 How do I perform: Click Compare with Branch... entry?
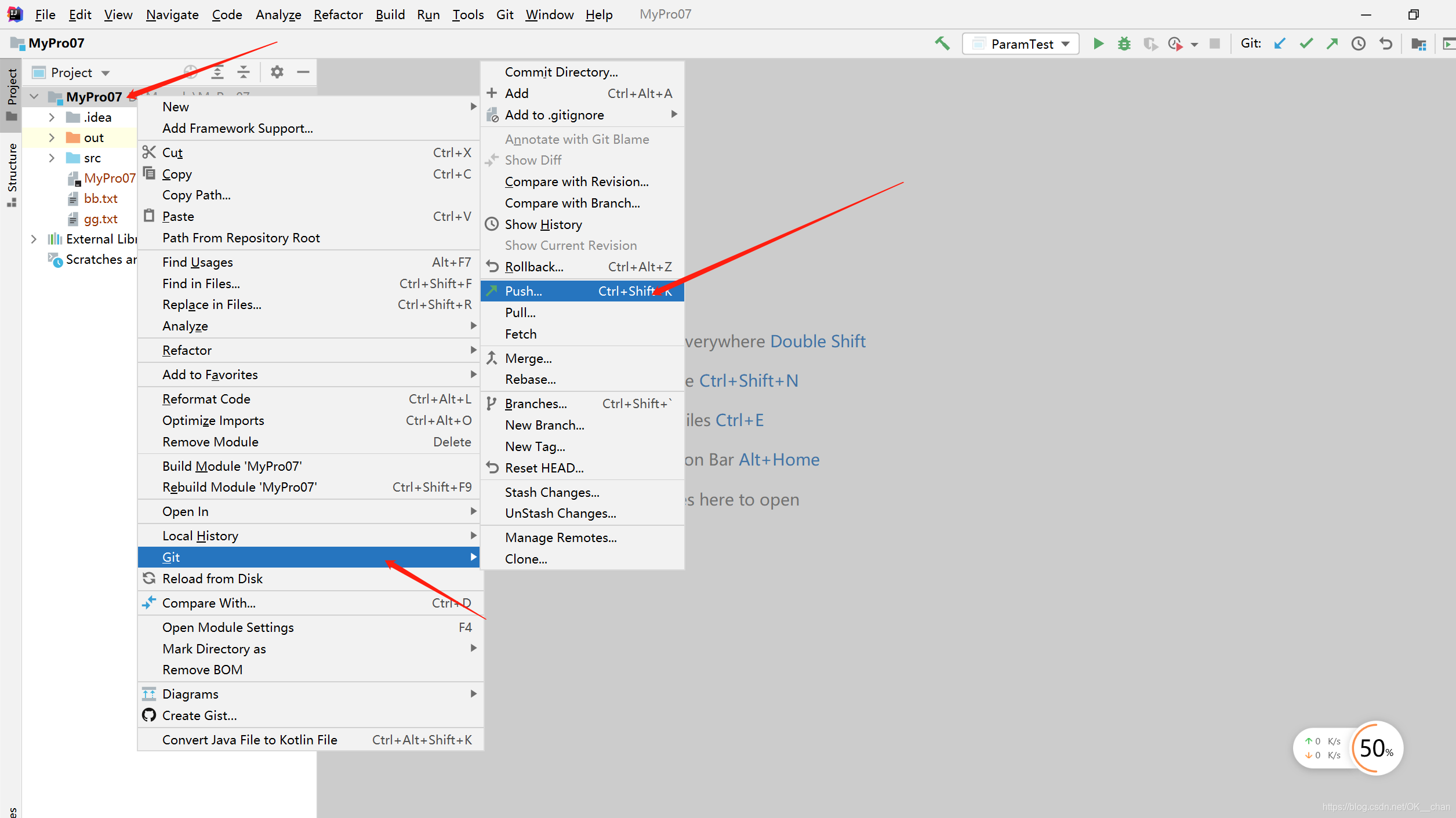tap(583, 203)
